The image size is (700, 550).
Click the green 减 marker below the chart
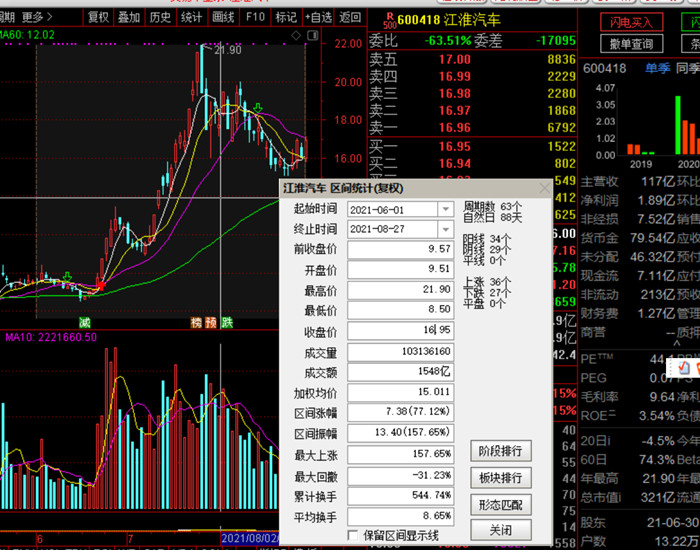(85, 322)
